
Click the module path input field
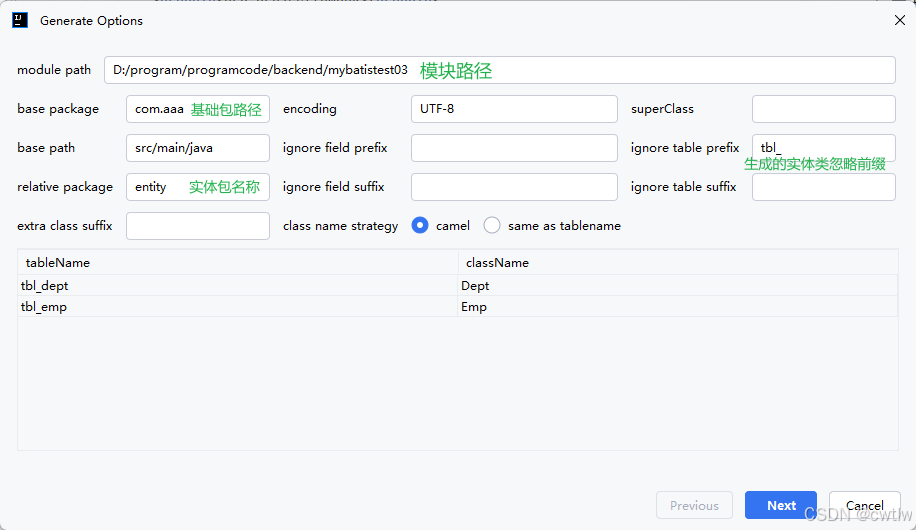click(499, 70)
